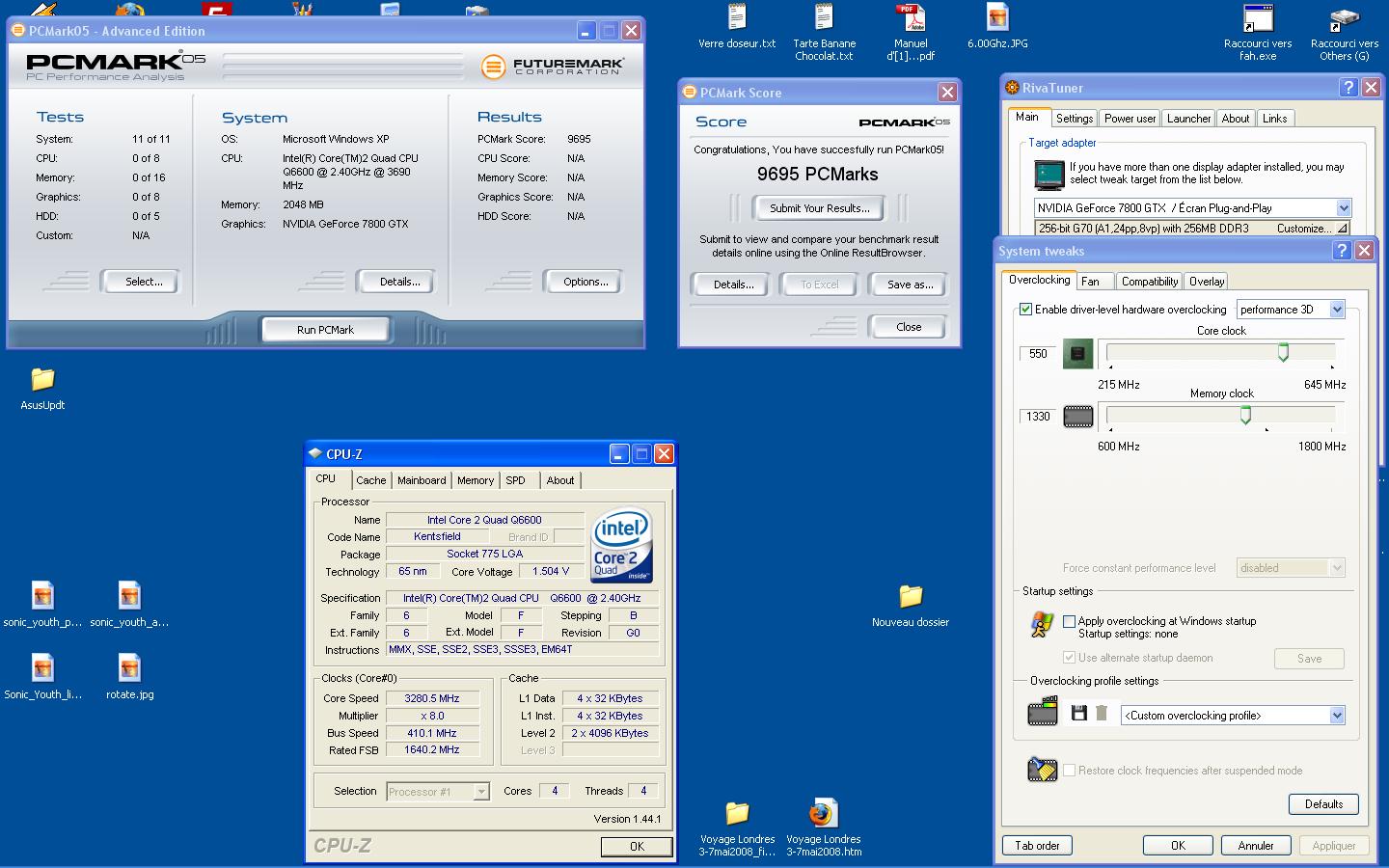Screen dimensions: 1389x868
Task: Open the Manuel PDF desktop icon
Action: (x=911, y=32)
